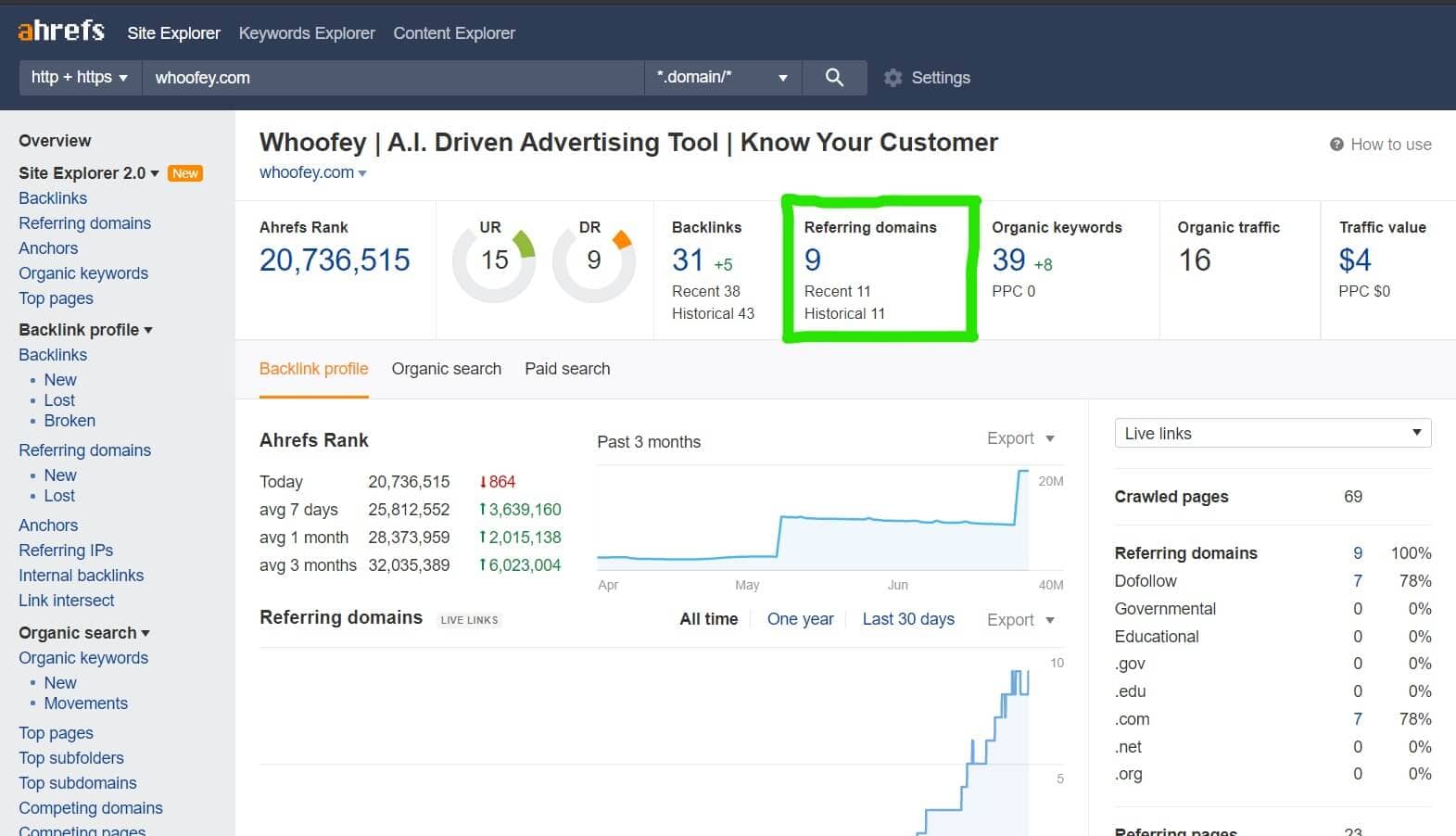This screenshot has width=1456, height=836.
Task: Switch to the Organic search tab
Action: point(446,369)
